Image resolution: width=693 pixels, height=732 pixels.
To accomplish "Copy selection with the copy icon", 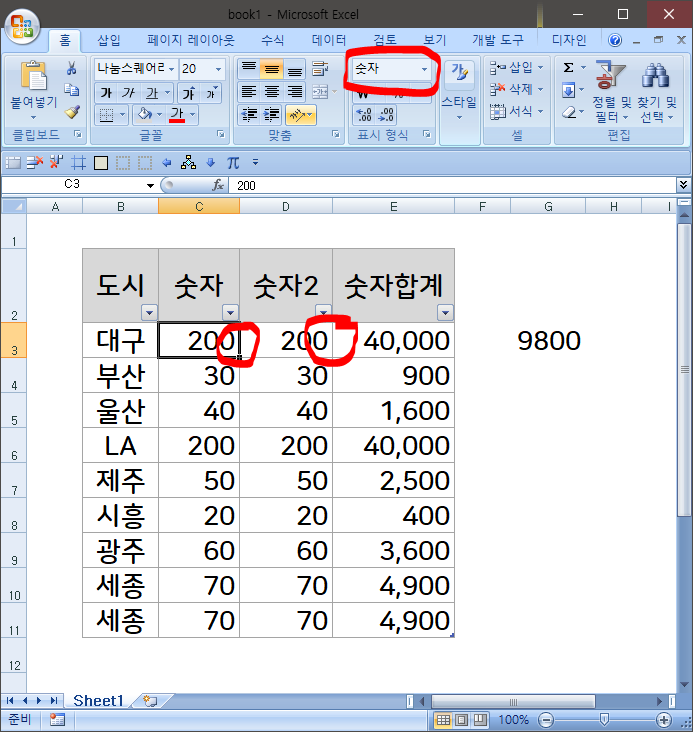I will tap(71, 90).
